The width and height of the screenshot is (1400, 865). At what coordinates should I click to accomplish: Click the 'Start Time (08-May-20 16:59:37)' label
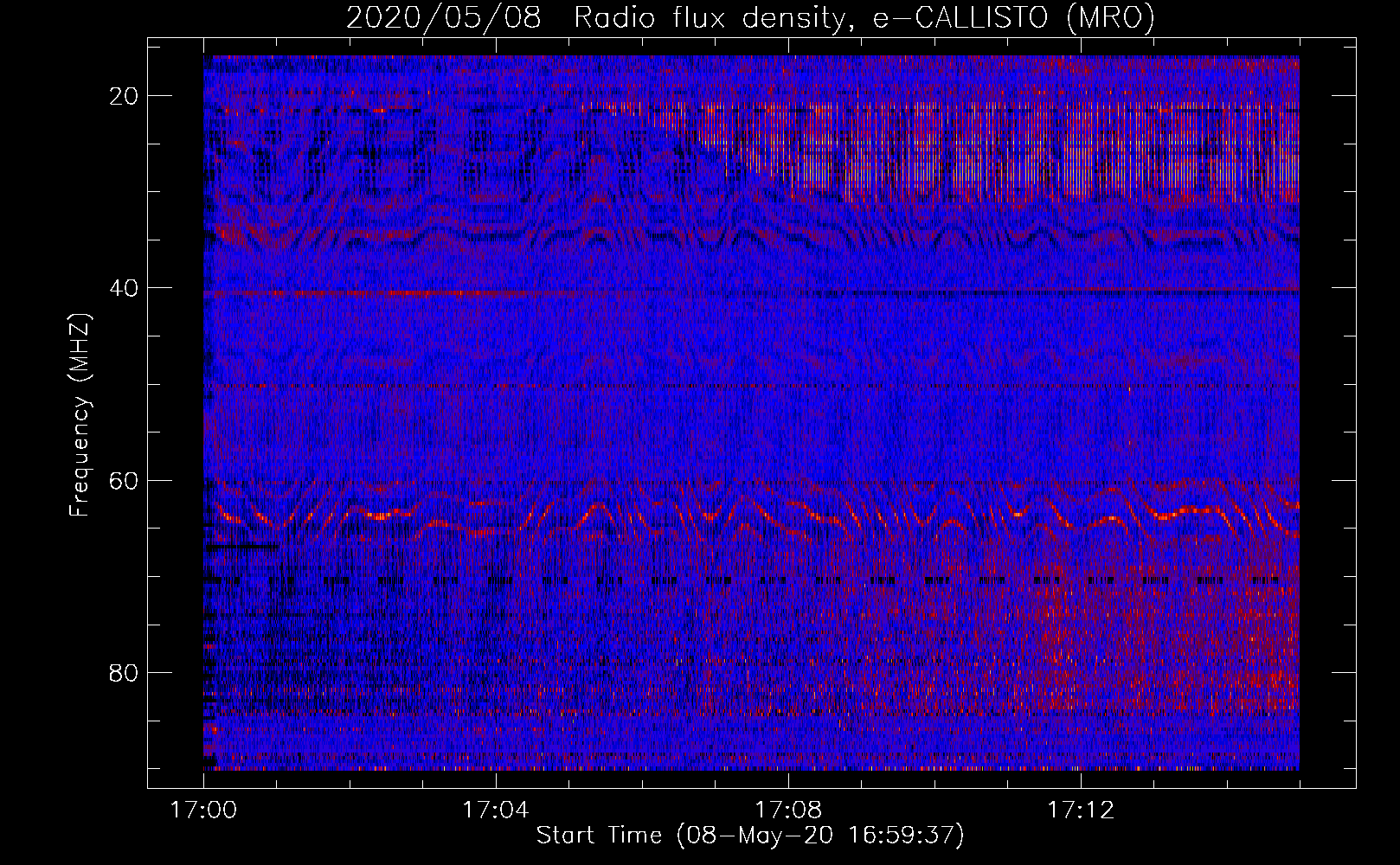click(750, 836)
